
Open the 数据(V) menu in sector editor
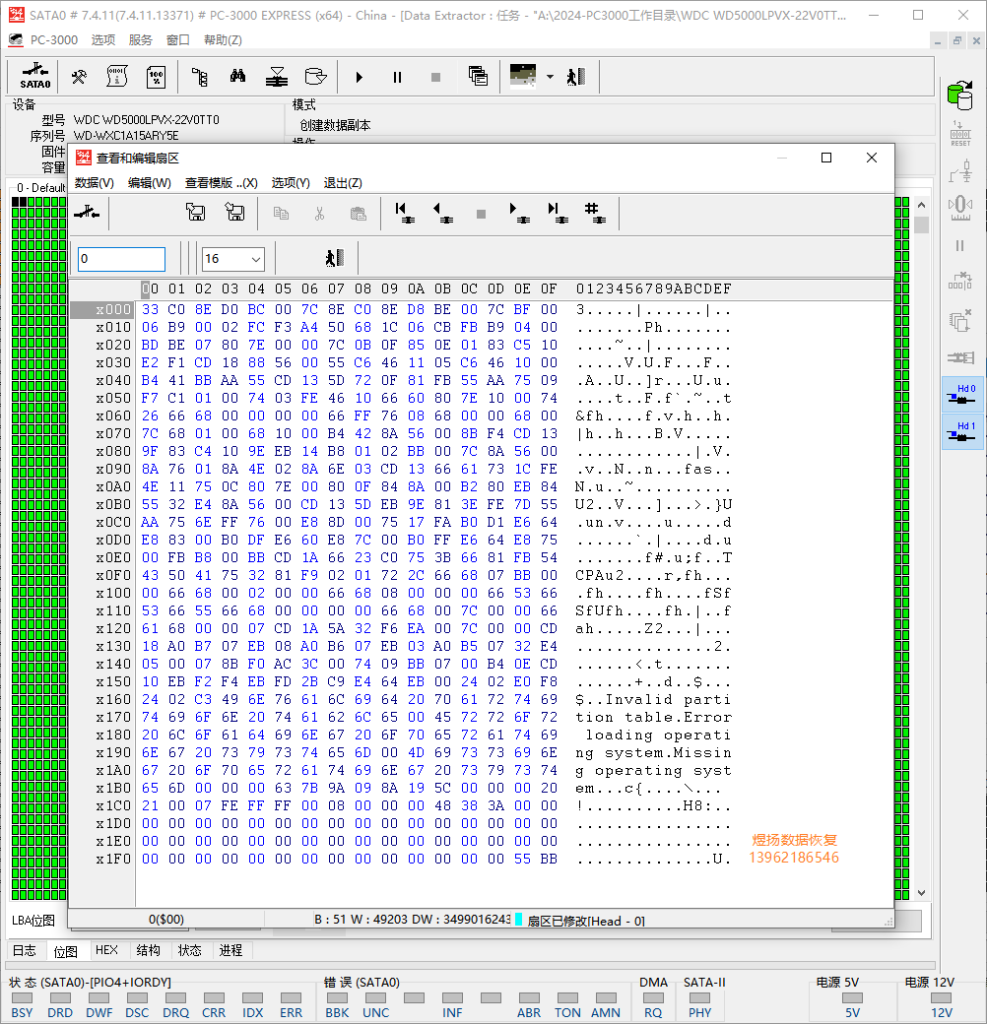(94, 183)
